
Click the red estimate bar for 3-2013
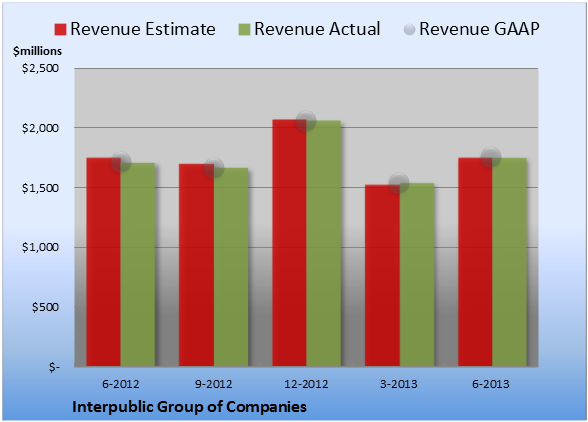click(x=382, y=275)
